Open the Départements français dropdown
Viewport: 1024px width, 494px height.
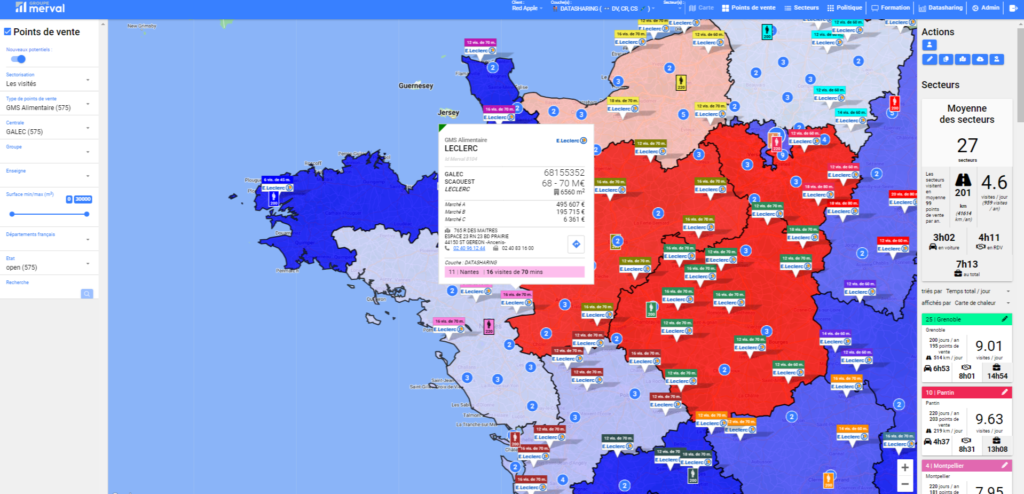pyautogui.click(x=88, y=238)
